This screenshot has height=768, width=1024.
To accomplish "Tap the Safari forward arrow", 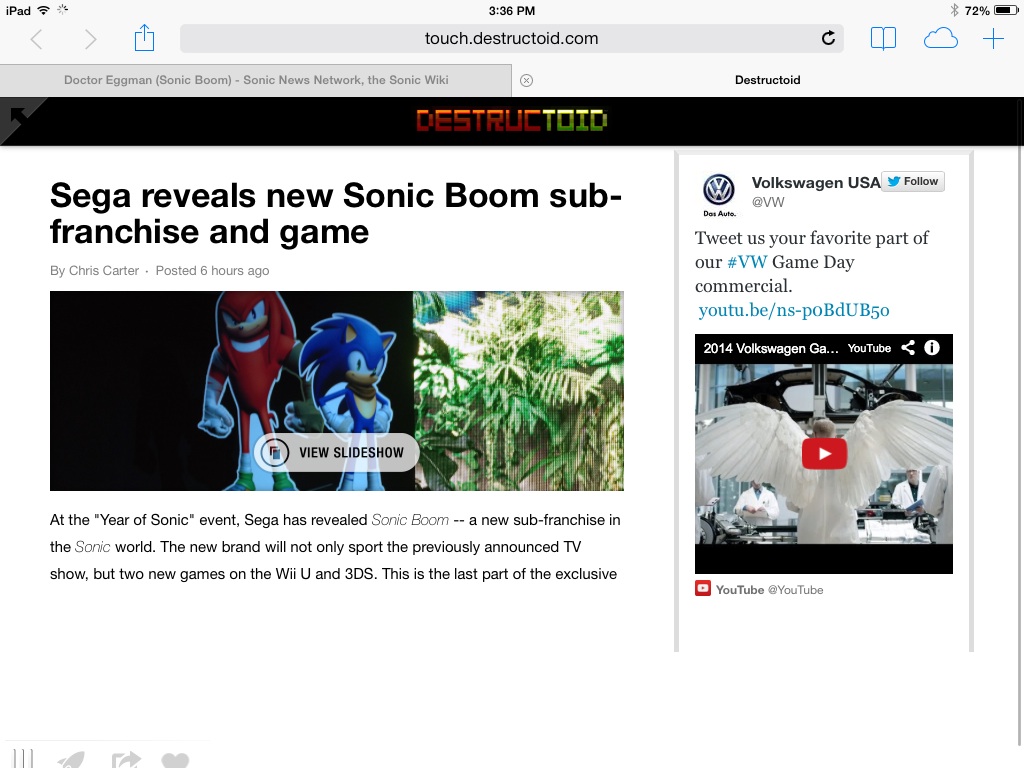I will click(91, 39).
